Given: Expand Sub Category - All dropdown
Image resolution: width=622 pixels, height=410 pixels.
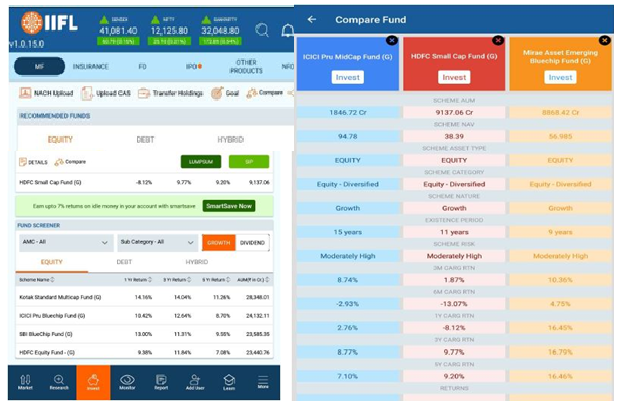Looking at the screenshot, I should click(x=157, y=242).
